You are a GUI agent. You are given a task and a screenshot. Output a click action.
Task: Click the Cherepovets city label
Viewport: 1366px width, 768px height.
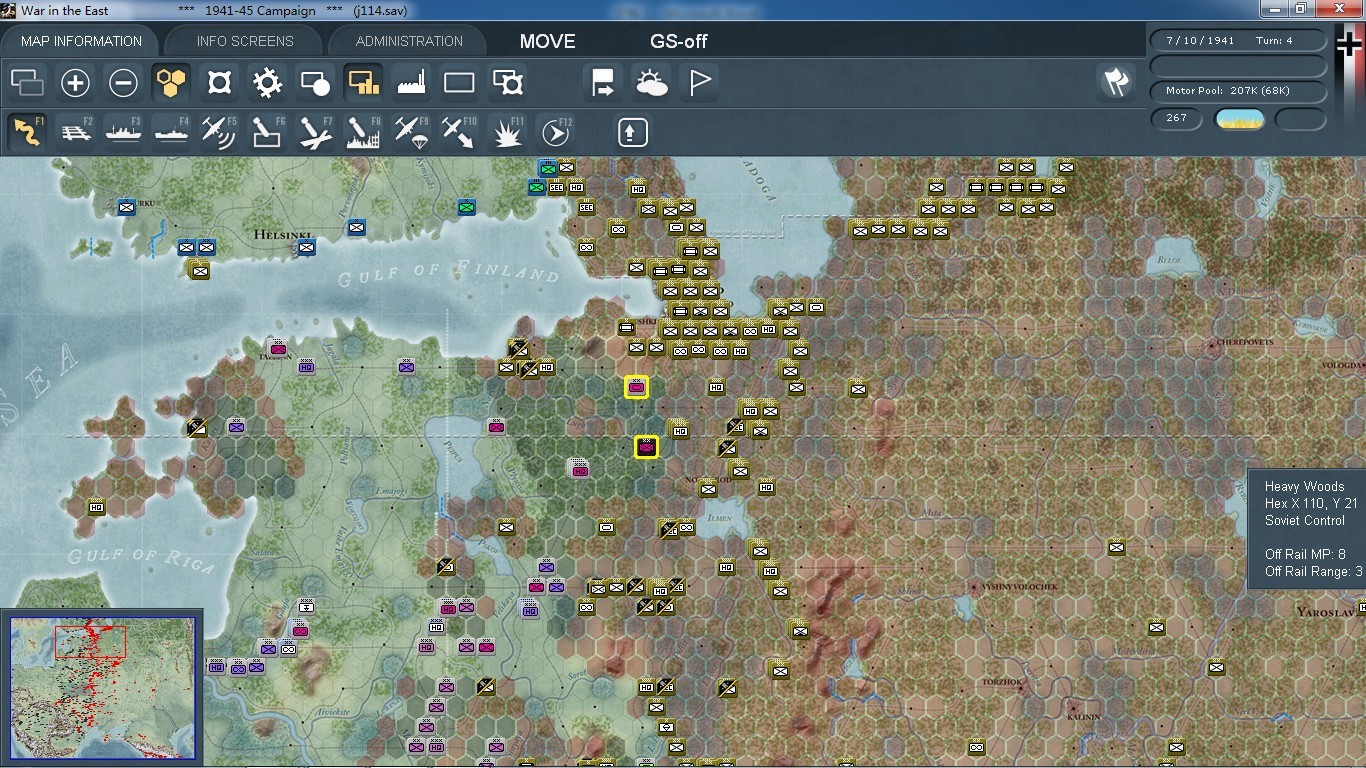tap(1244, 342)
